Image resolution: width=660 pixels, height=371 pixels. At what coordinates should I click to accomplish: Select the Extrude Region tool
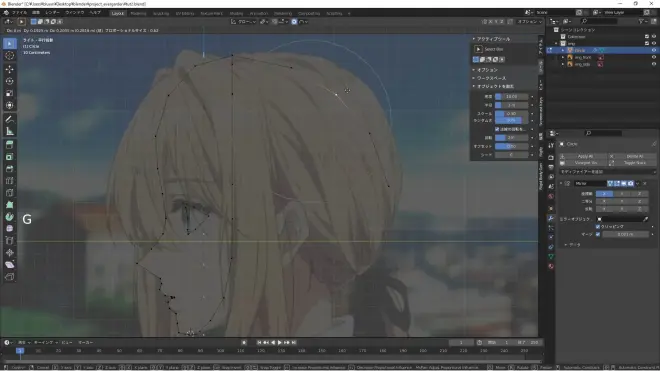coord(10,145)
